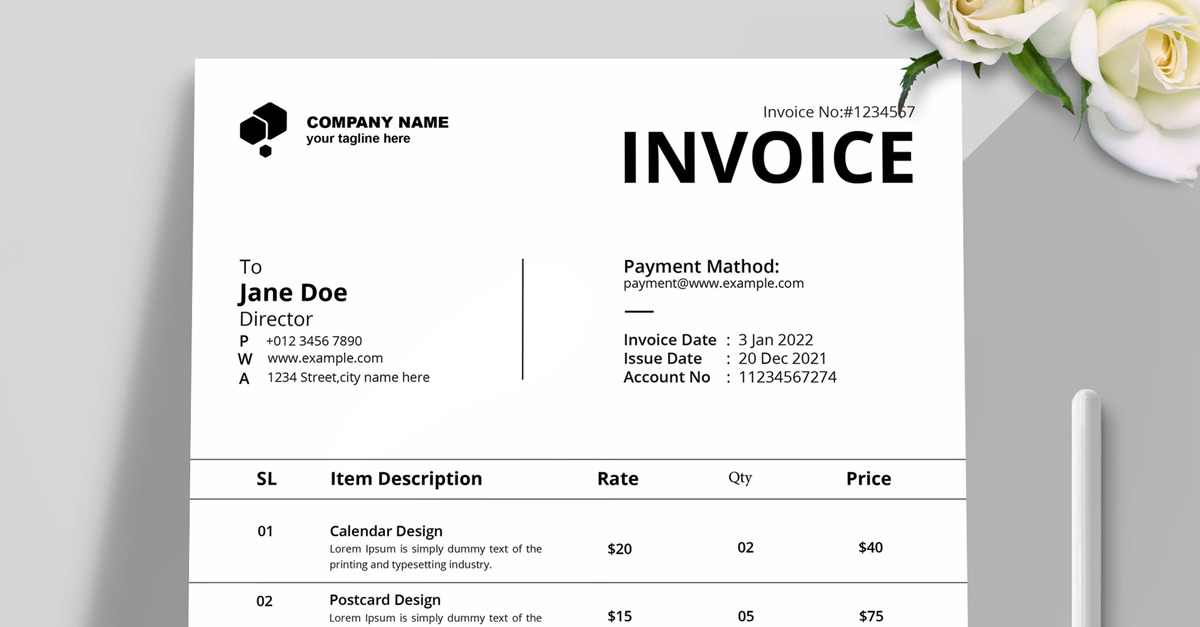Click the W website label

point(246,359)
